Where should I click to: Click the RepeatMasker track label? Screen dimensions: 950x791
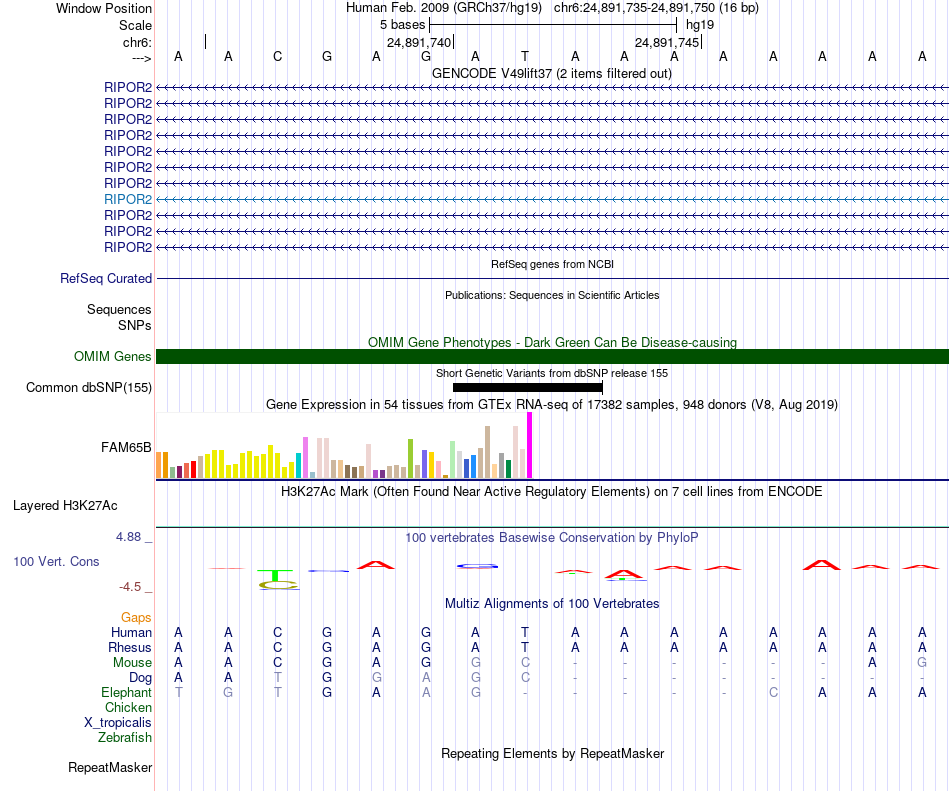tap(110, 767)
